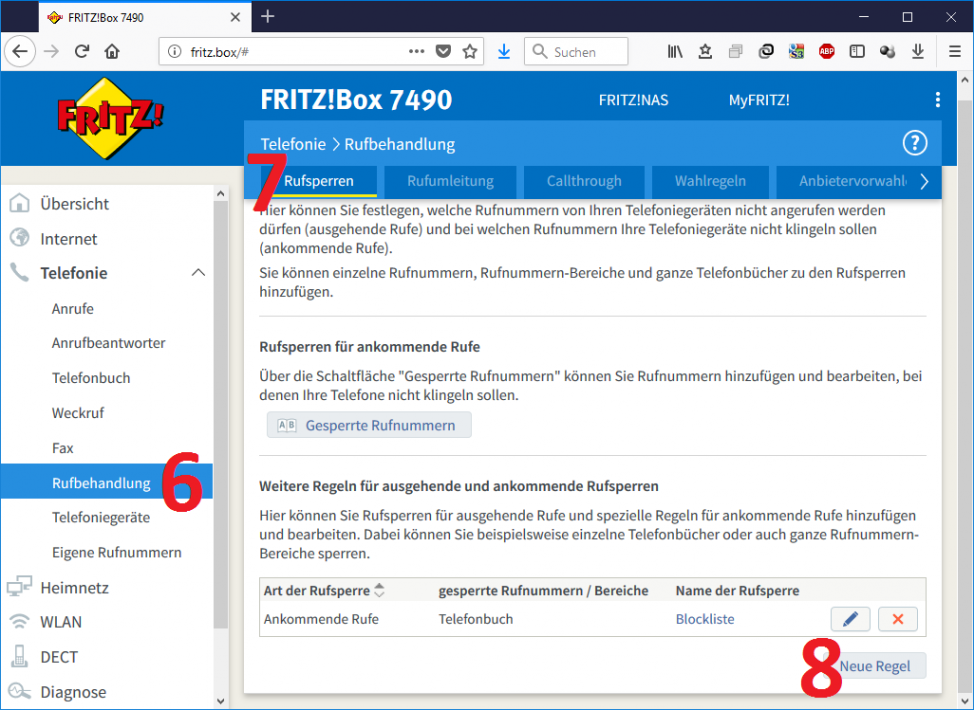
Task: Collapse the Telefonie menu section
Action: tap(198, 273)
